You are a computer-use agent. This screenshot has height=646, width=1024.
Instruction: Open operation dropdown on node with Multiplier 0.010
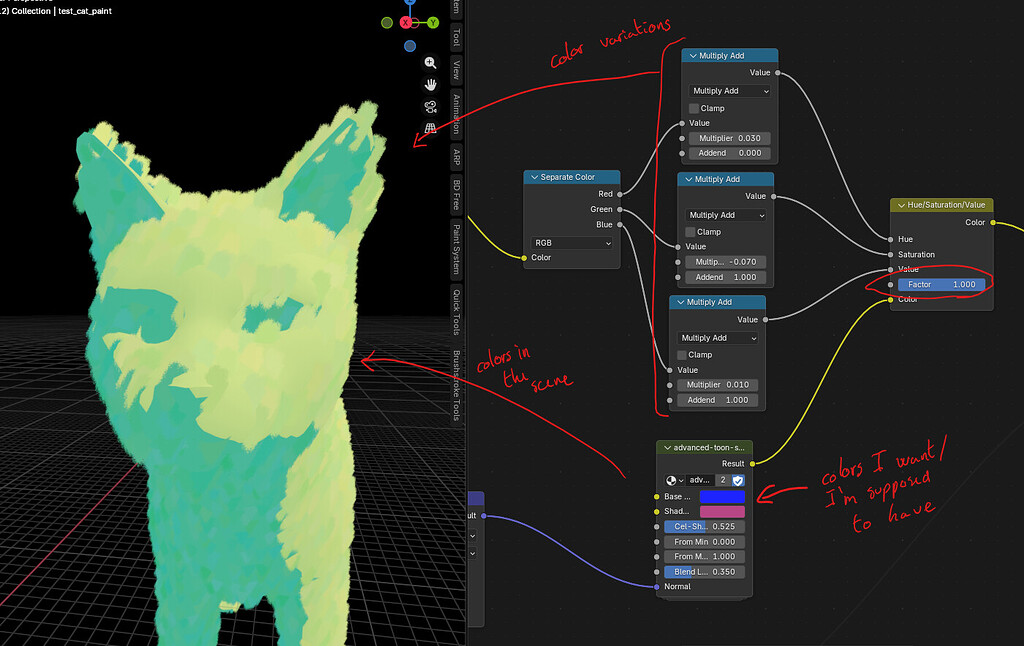(x=718, y=338)
